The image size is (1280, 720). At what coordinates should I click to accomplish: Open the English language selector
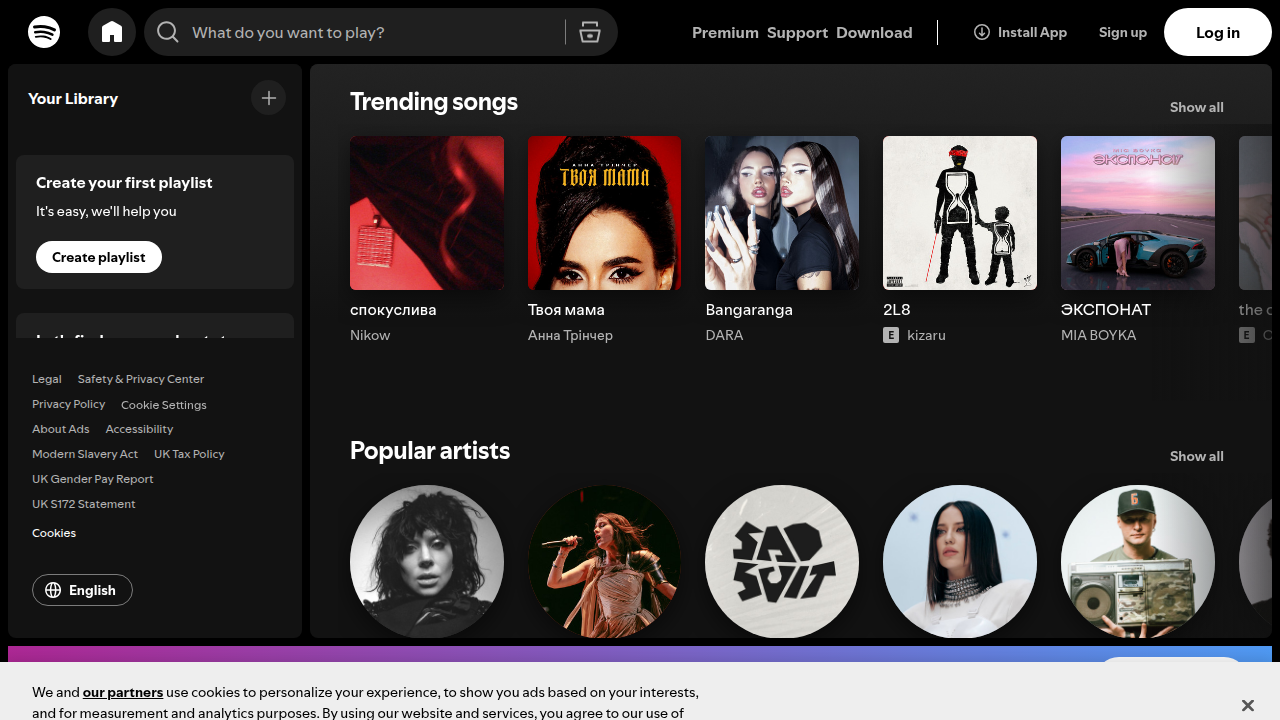click(82, 590)
